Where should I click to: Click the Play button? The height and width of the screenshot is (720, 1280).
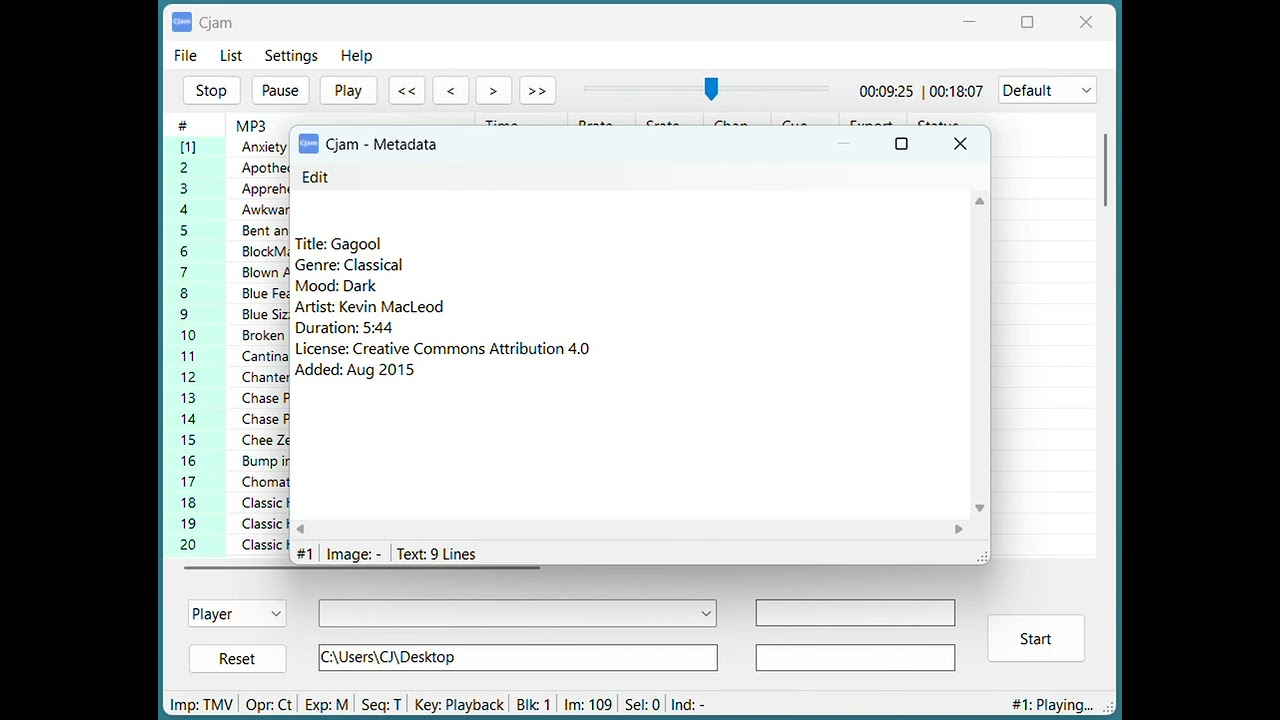348,90
